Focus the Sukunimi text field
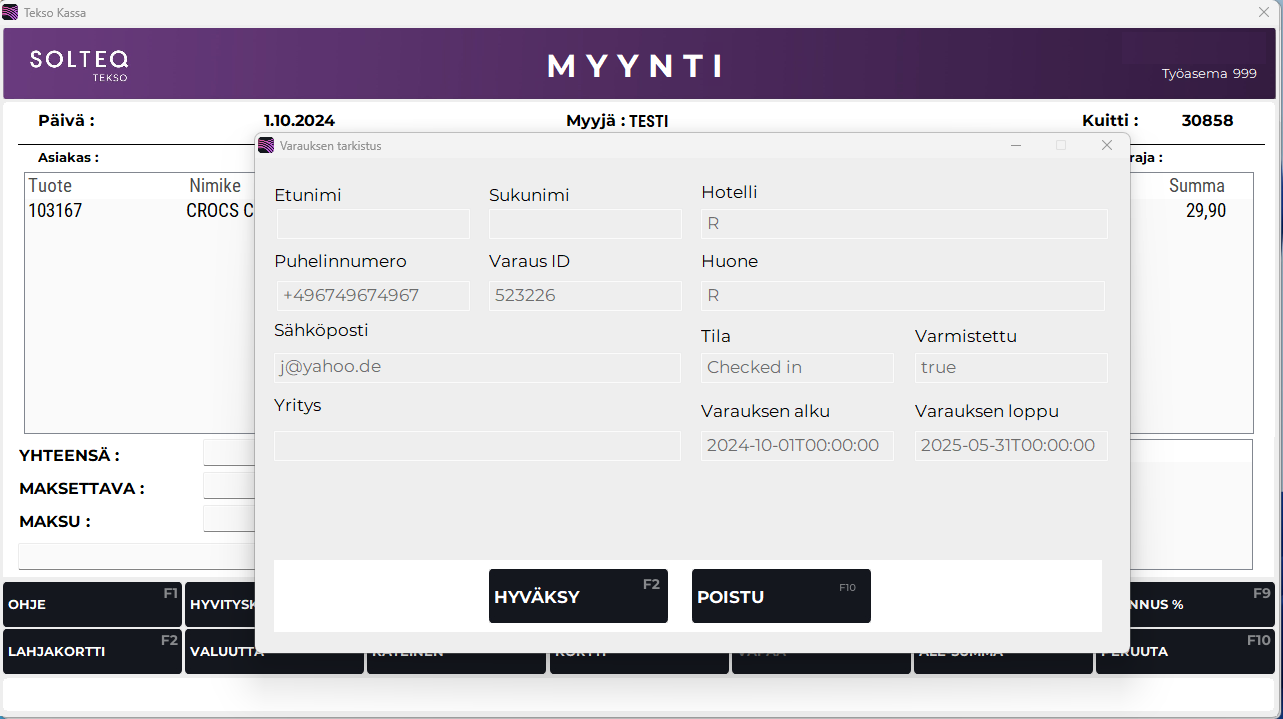The height and width of the screenshot is (719, 1283). tap(585, 224)
